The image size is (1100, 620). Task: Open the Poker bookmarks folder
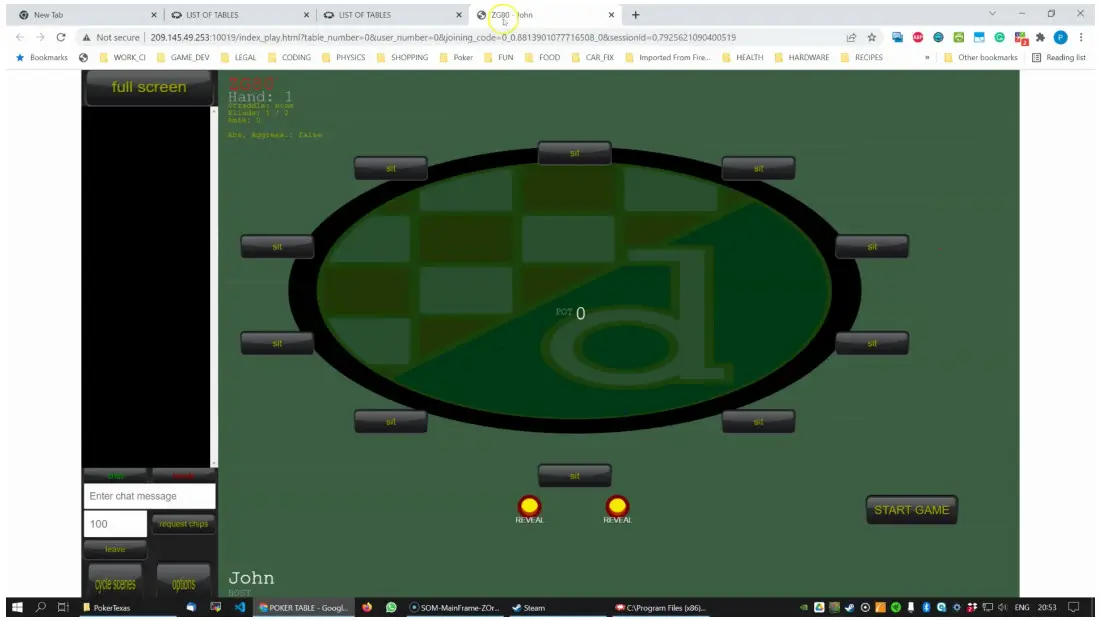coord(461,57)
